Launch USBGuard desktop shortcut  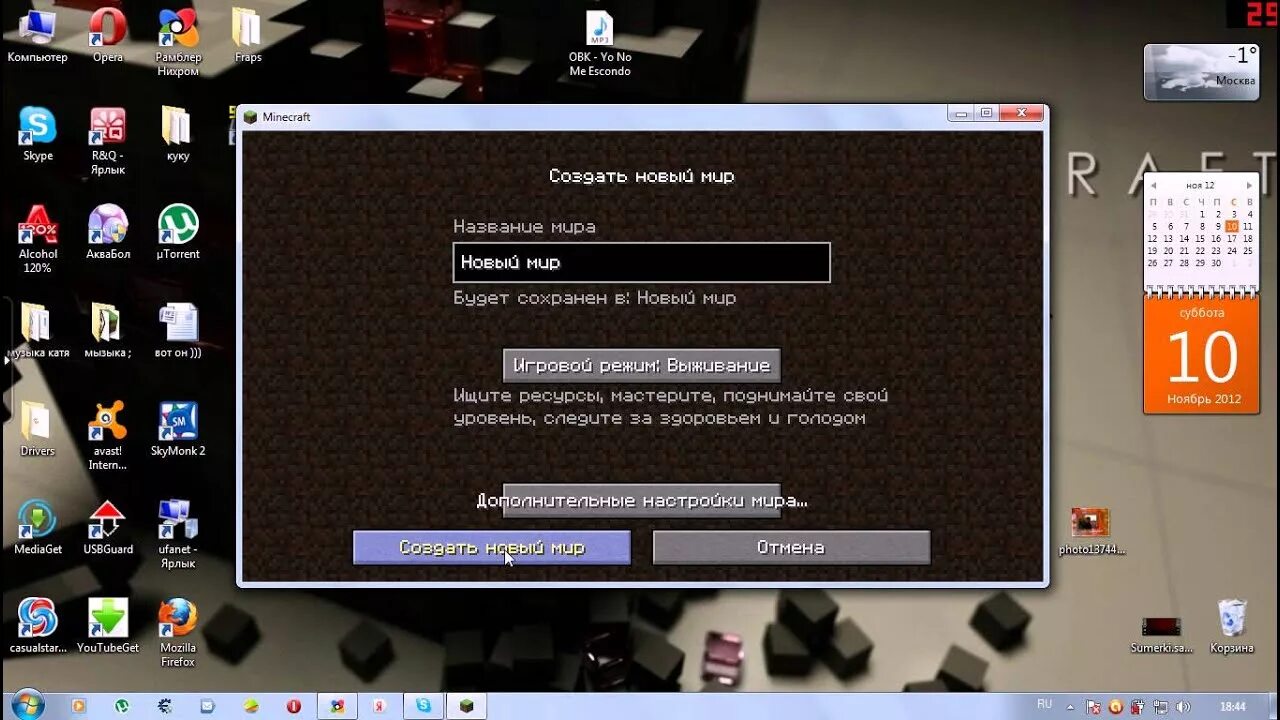coord(108,526)
